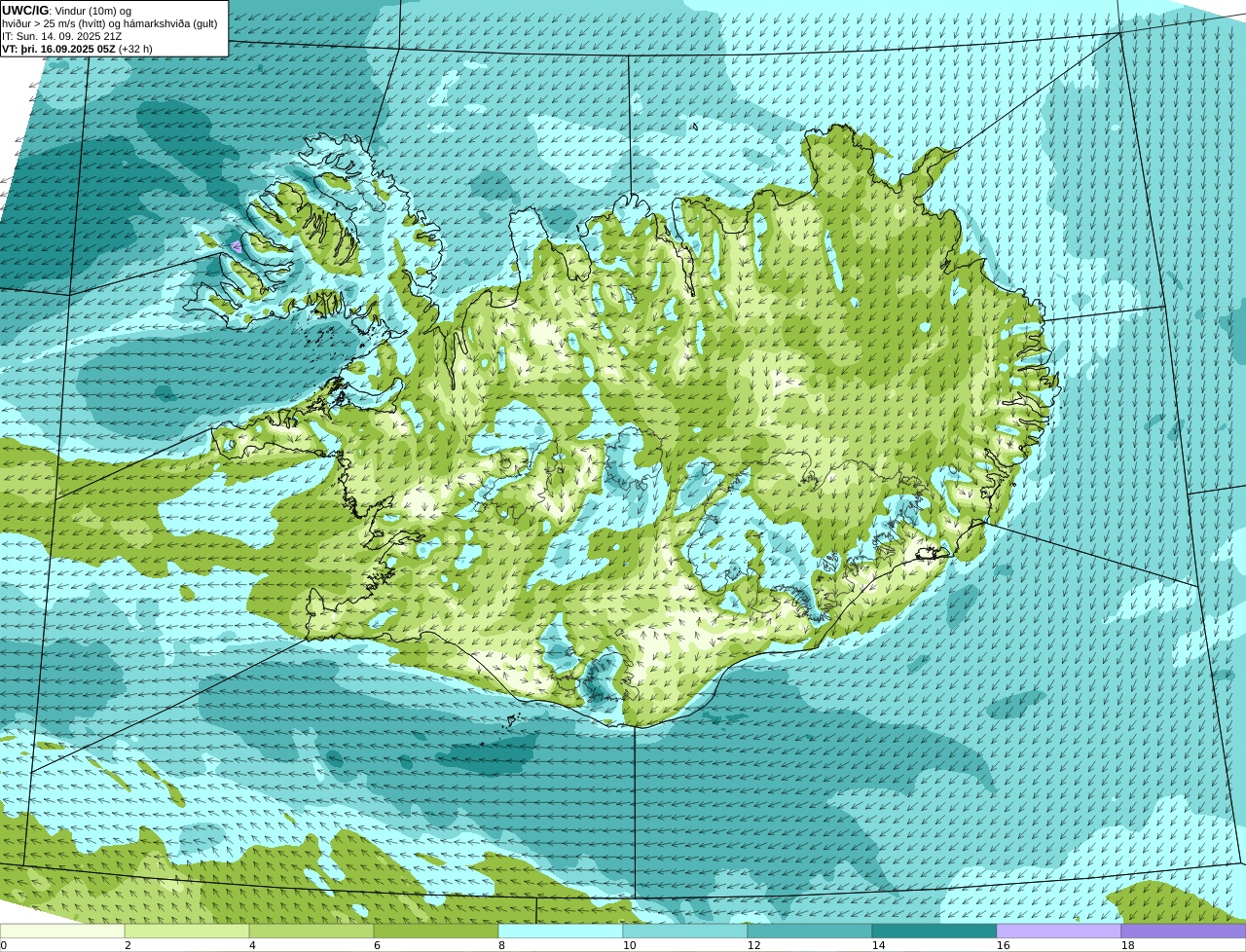Screen dimensions: 1246x952
Task: Click the light green 4–6 m/s legend swatch
Action: click(x=311, y=932)
